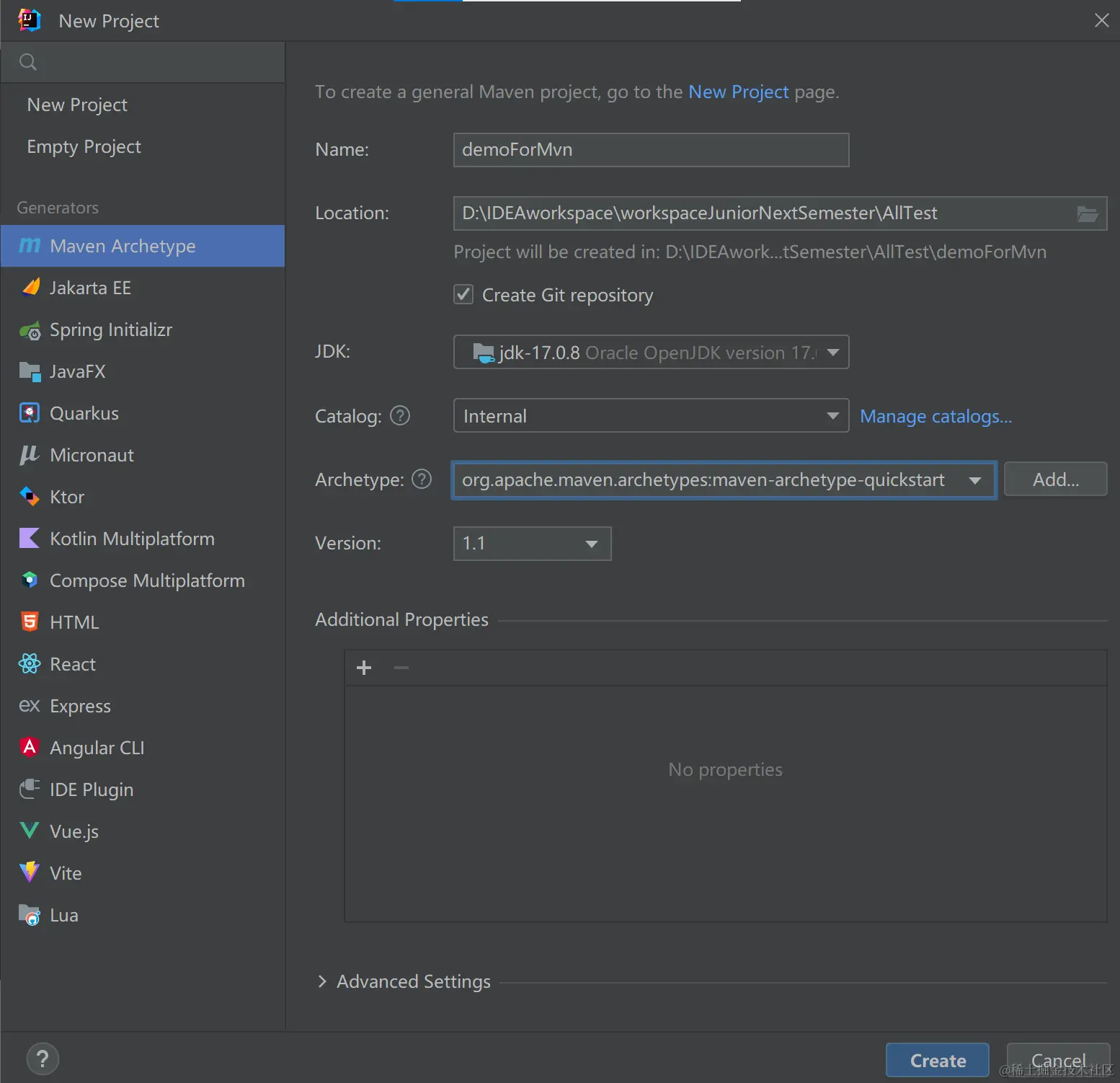Expand Advanced Settings section
The image size is (1120, 1083).
pos(322,981)
